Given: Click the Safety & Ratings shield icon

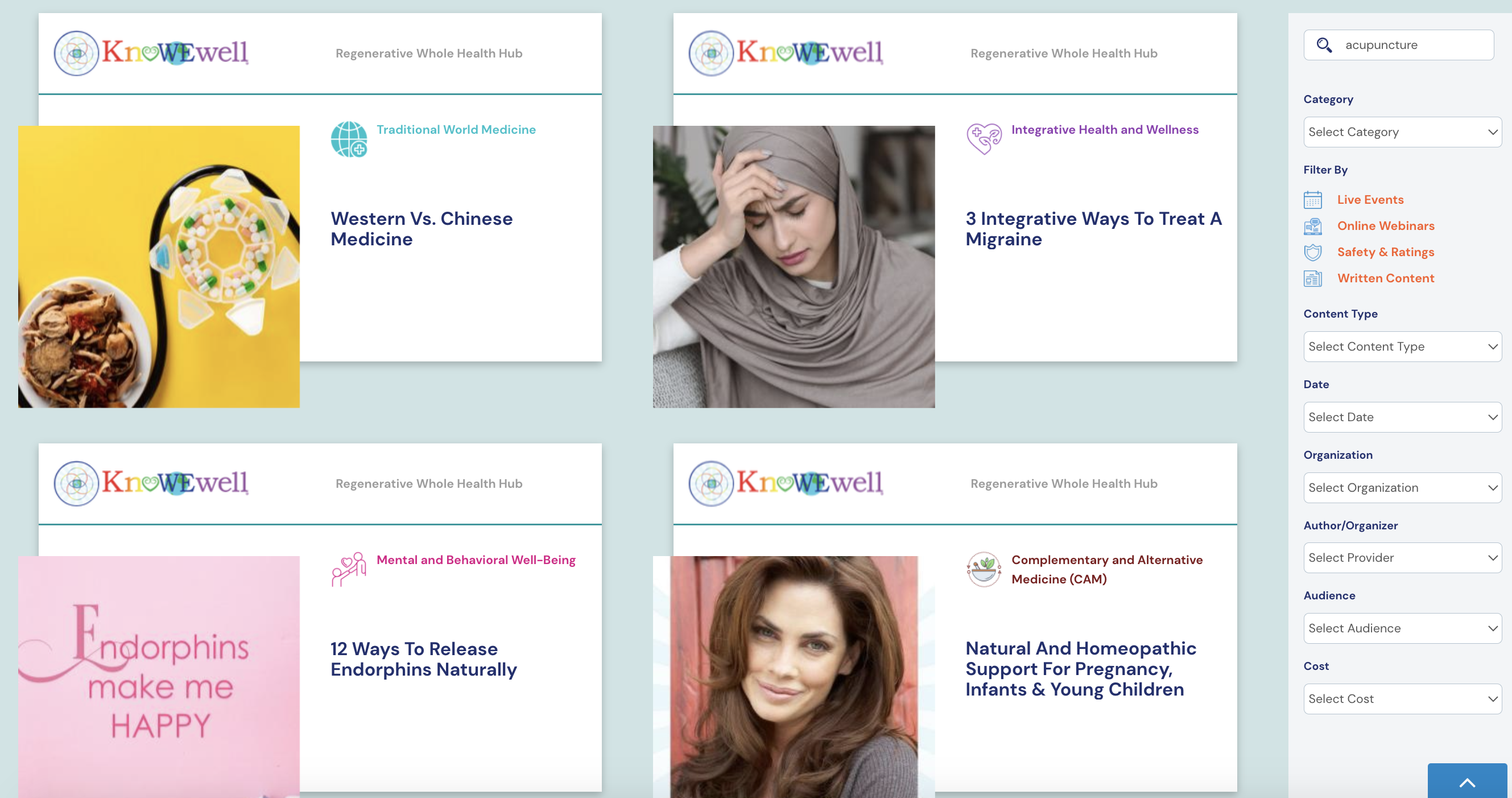Looking at the screenshot, I should (1312, 253).
